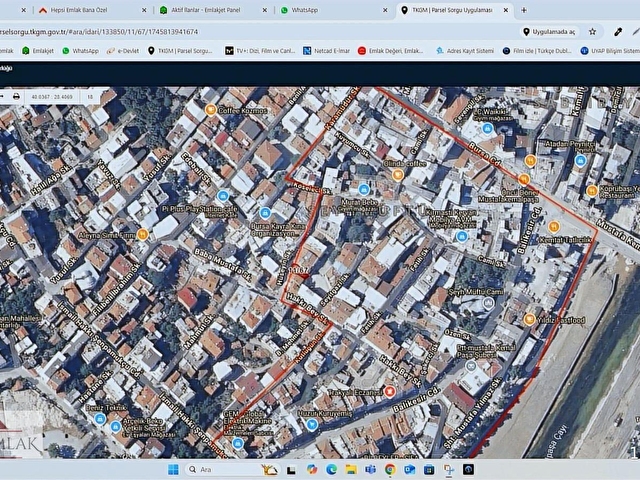Open the TV+ Dizi Film bookmark
Viewport: 640px width, 480px height.
tap(260, 51)
